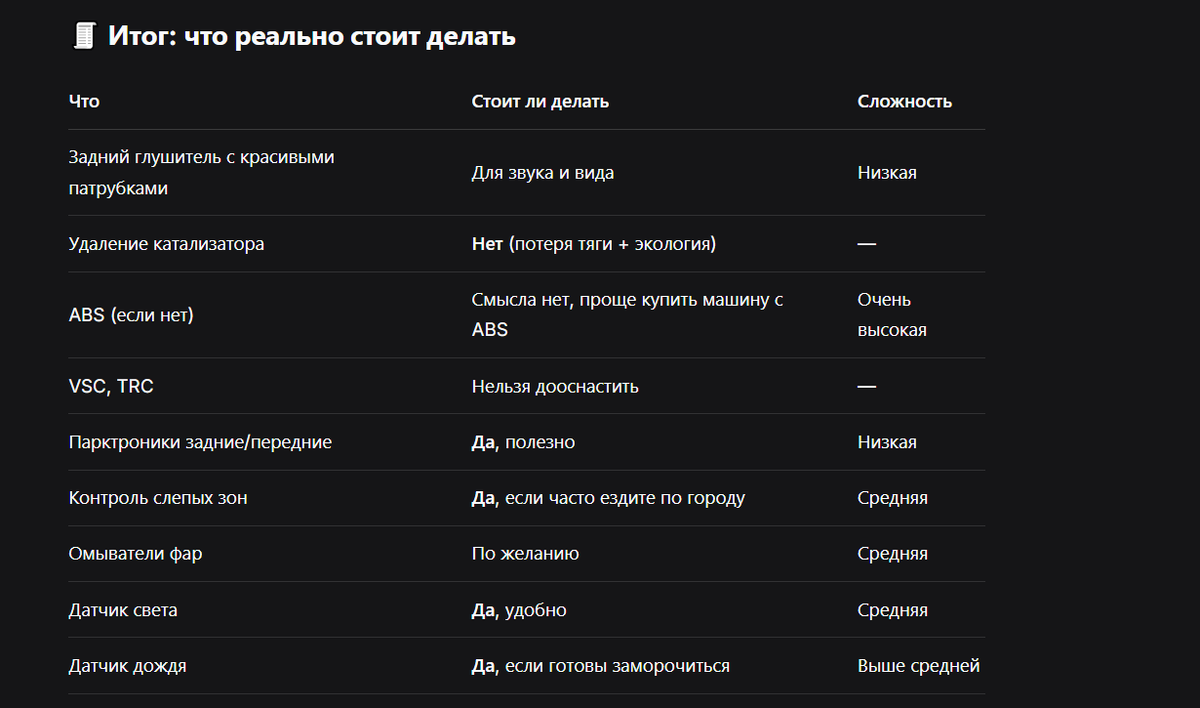
Task: Click the "VSC, TRC" row label
Action: tap(111, 386)
